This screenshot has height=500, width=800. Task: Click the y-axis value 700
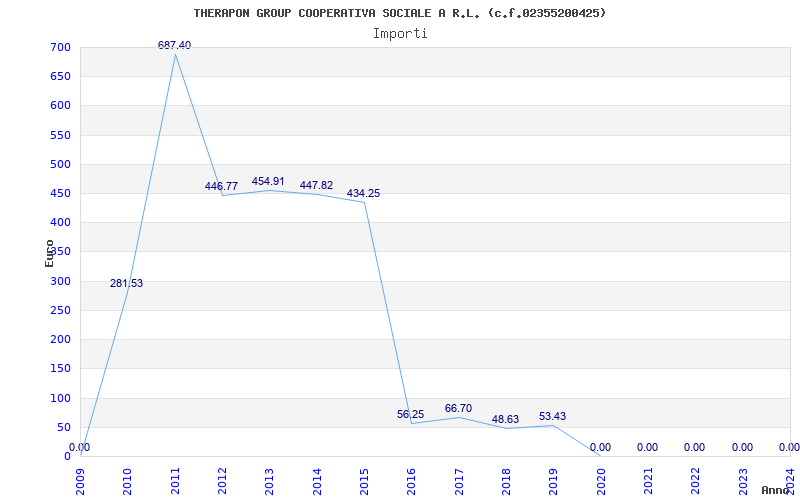click(x=61, y=47)
